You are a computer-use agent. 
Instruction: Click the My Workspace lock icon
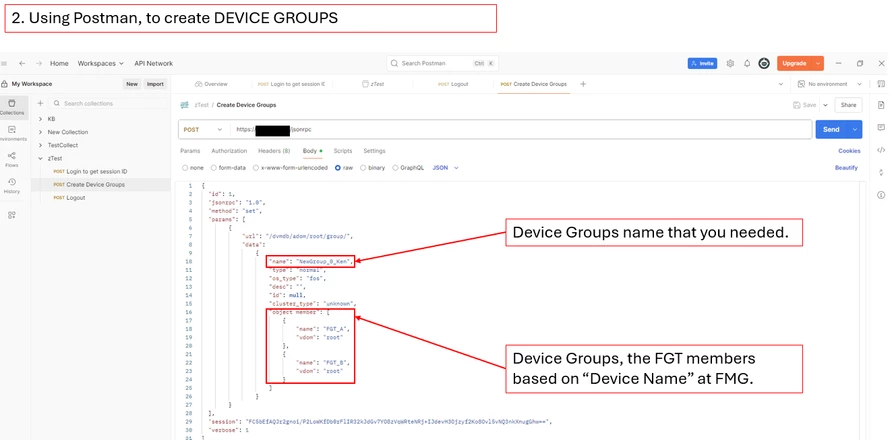5,84
